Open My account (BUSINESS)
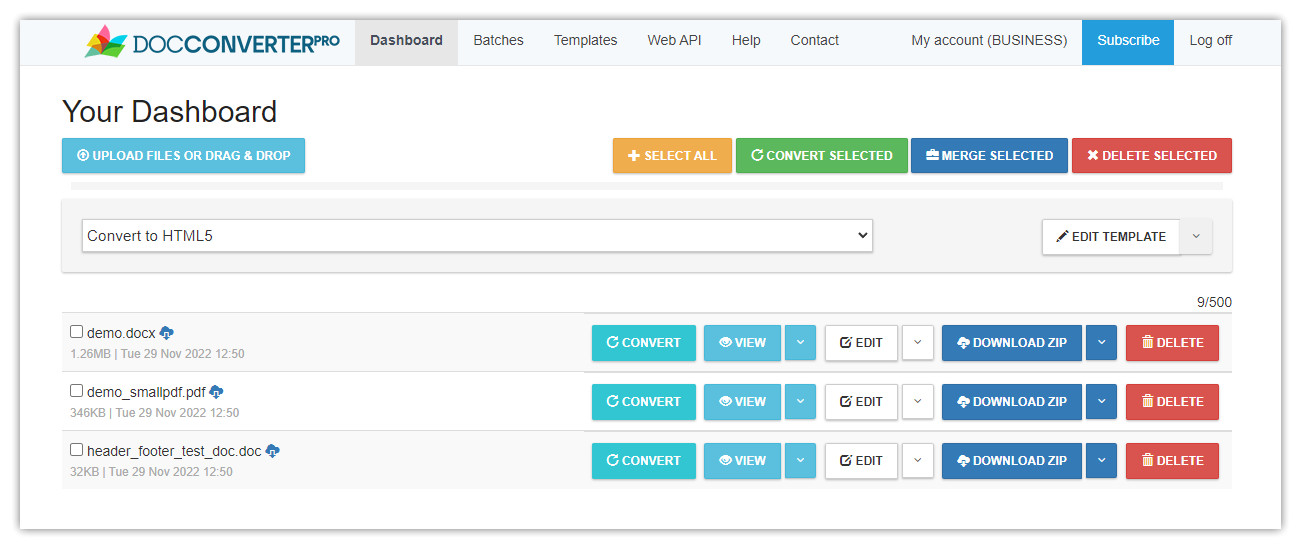Screen dimensions: 1301x549 pos(989,41)
